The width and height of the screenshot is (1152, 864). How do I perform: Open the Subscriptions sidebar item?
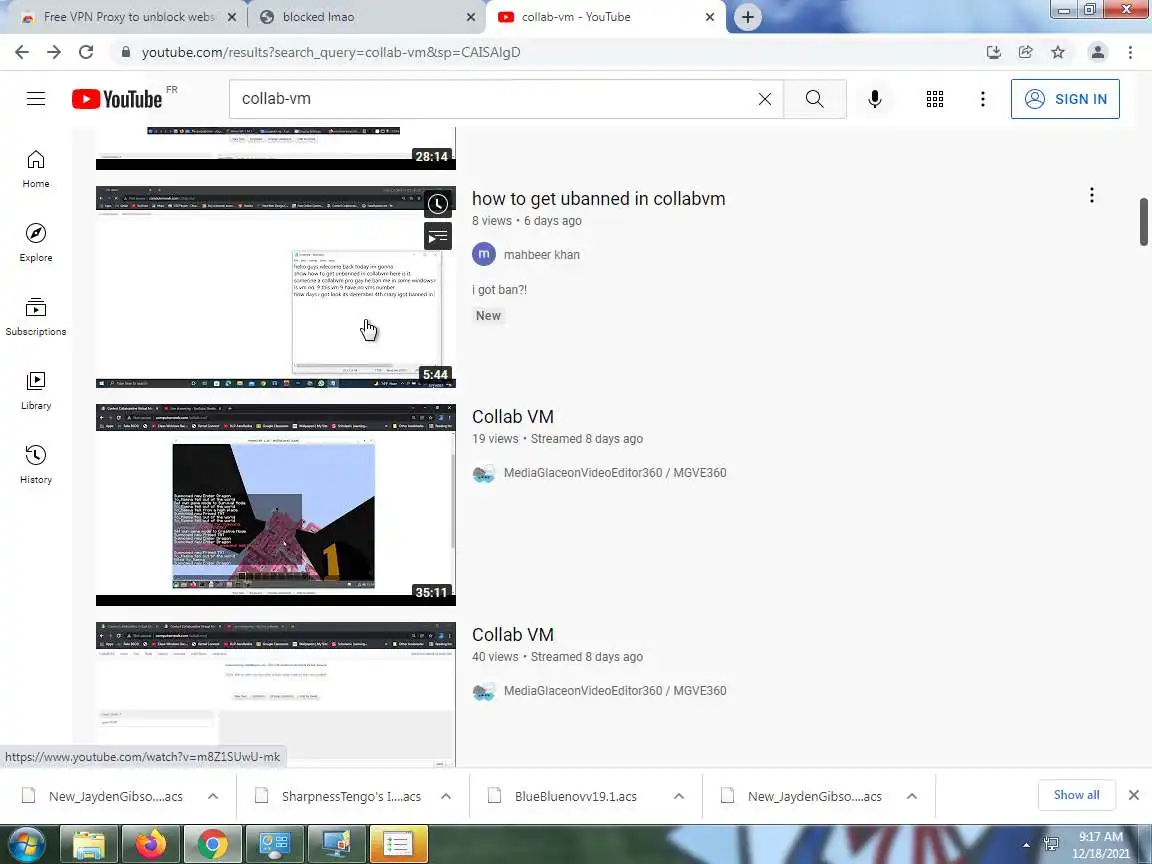tap(36, 317)
